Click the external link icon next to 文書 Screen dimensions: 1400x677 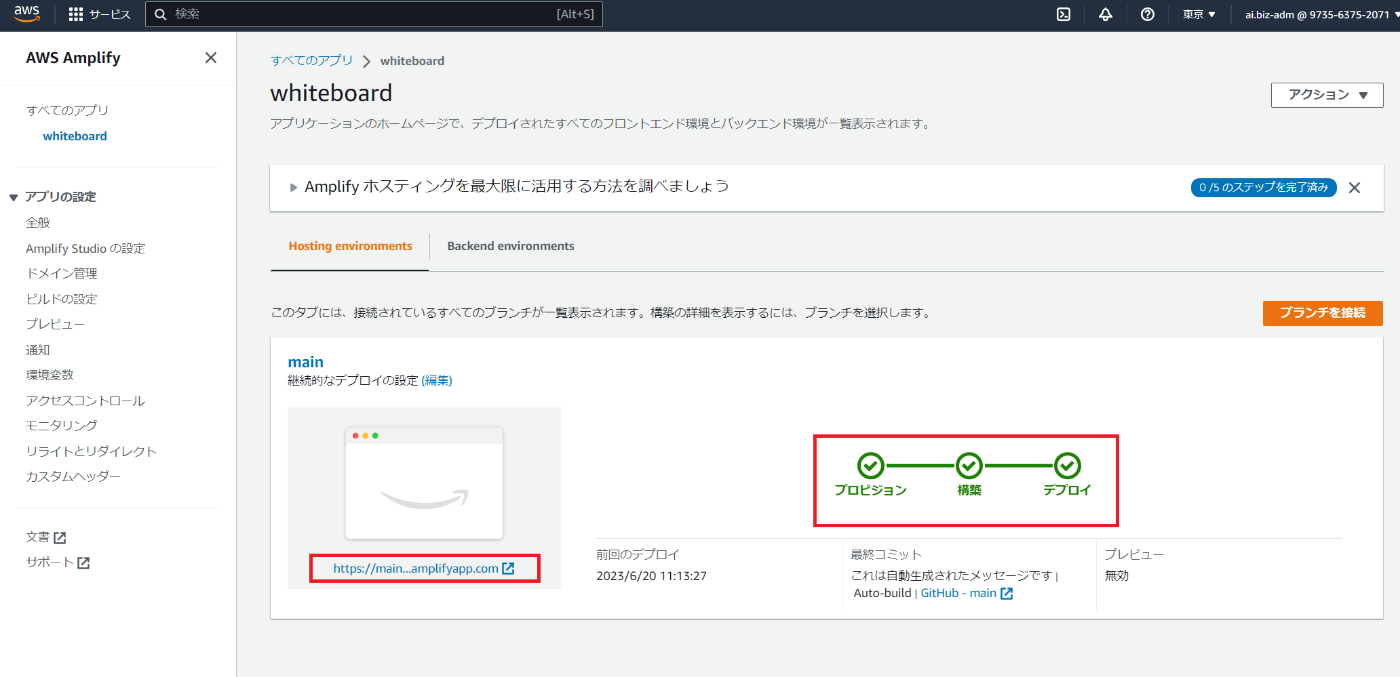pyautogui.click(x=60, y=538)
